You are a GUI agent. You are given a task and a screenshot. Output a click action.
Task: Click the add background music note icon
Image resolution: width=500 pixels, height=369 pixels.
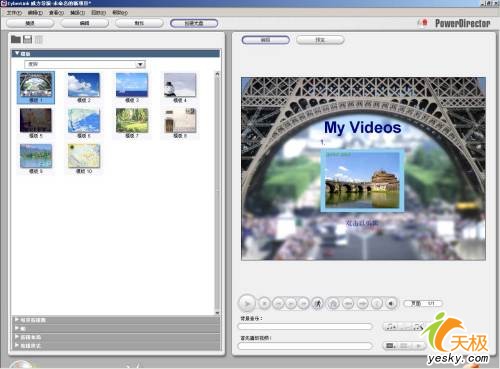[391, 327]
